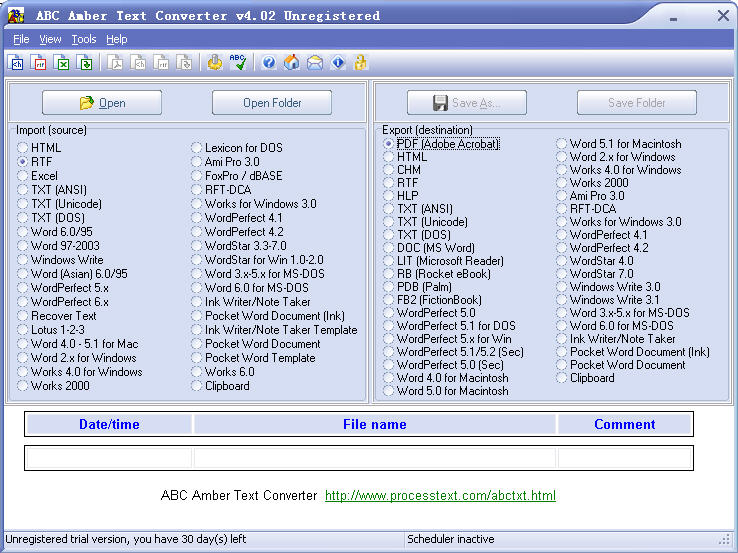
Task: Select RTF import radio button
Action: (22, 161)
